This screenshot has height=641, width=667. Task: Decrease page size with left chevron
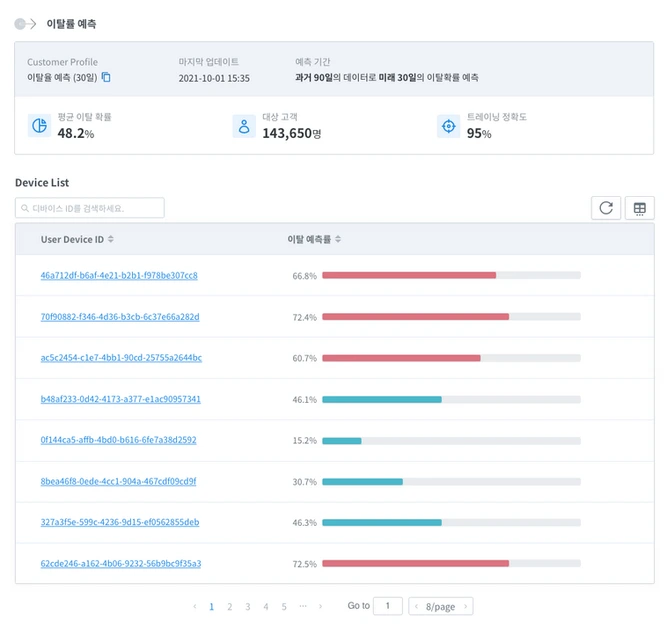pyautogui.click(x=416, y=606)
